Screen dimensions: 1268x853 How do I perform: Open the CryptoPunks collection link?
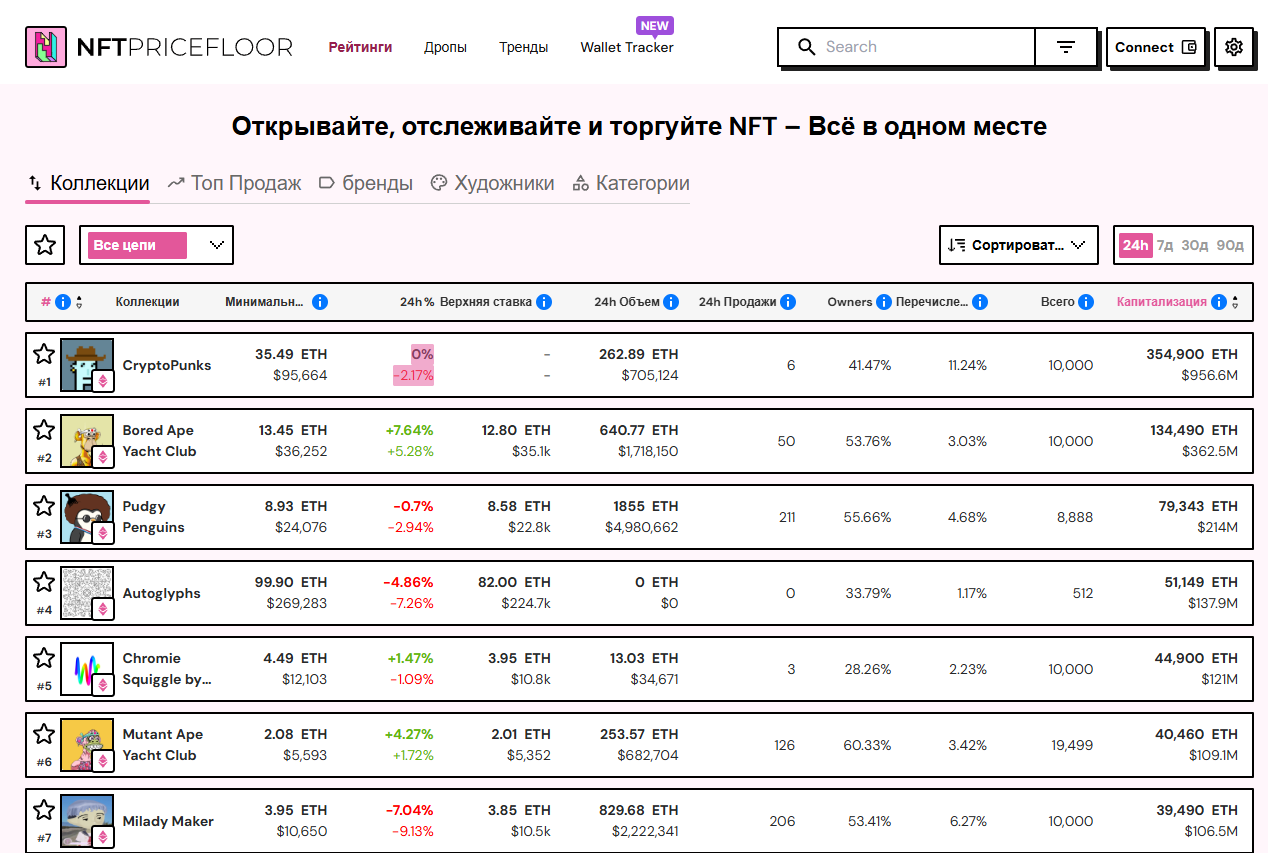tap(167, 366)
